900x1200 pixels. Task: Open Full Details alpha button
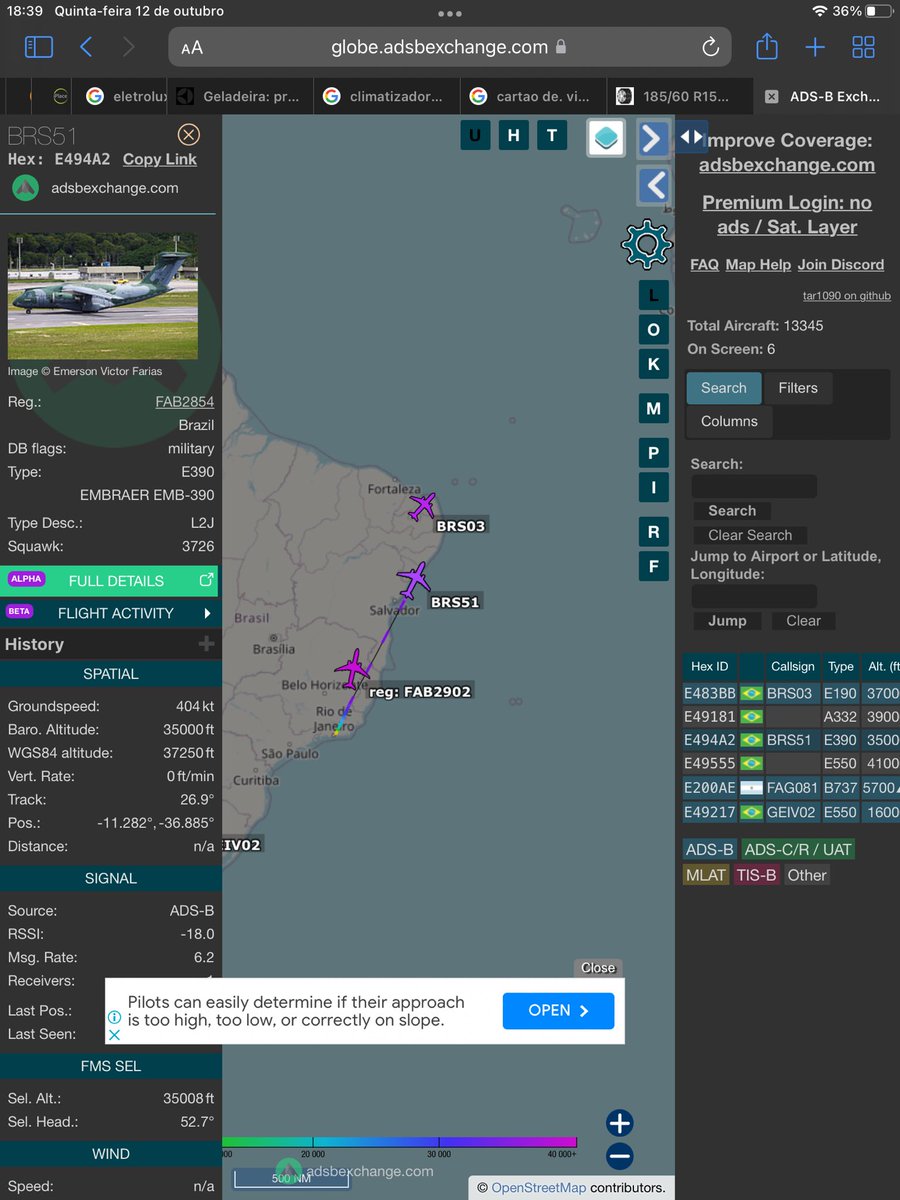tap(110, 581)
